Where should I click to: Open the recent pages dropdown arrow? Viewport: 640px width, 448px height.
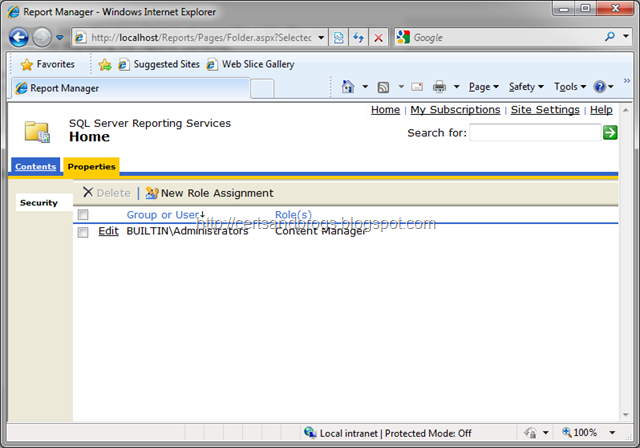pos(60,38)
